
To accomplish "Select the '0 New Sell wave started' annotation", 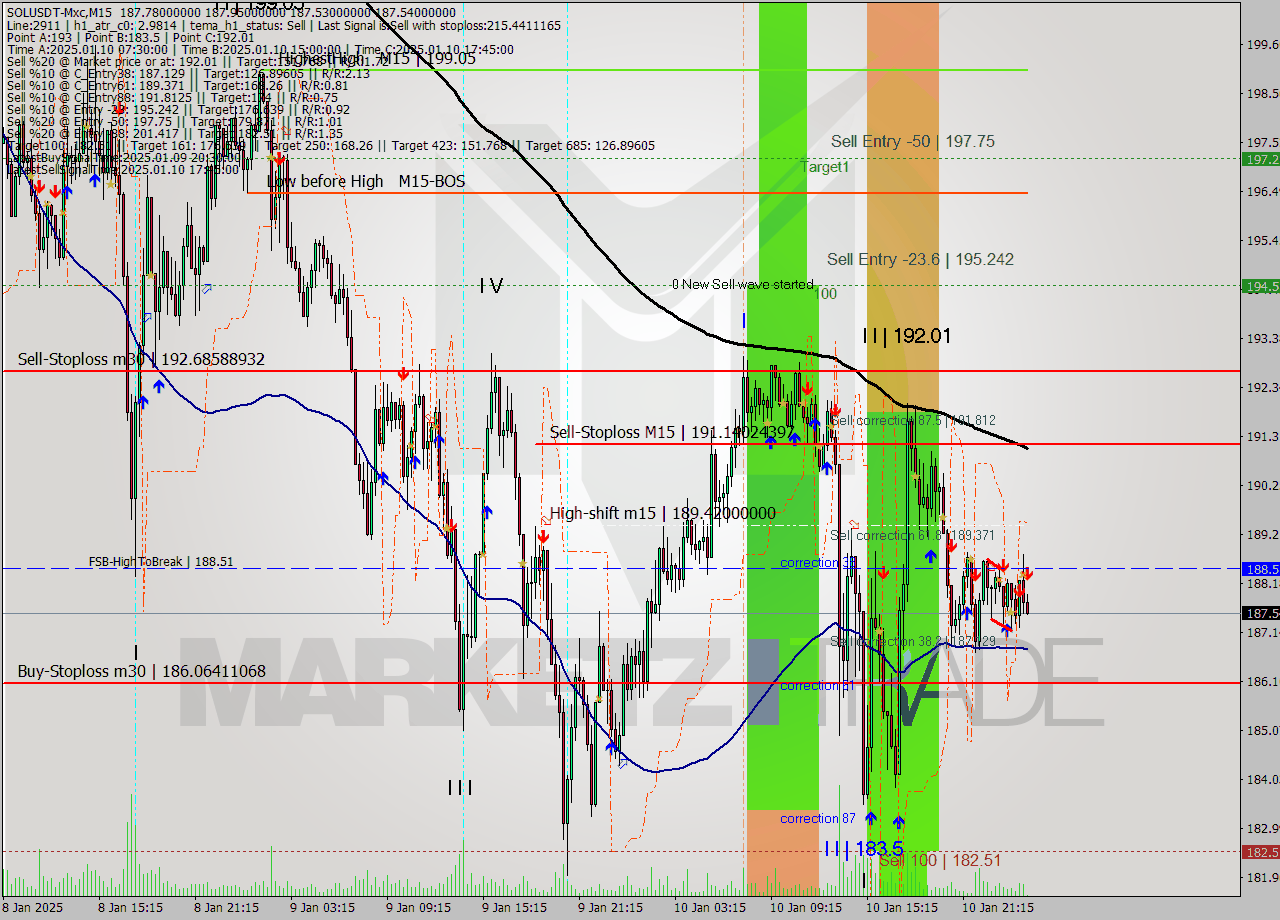I will (742, 285).
